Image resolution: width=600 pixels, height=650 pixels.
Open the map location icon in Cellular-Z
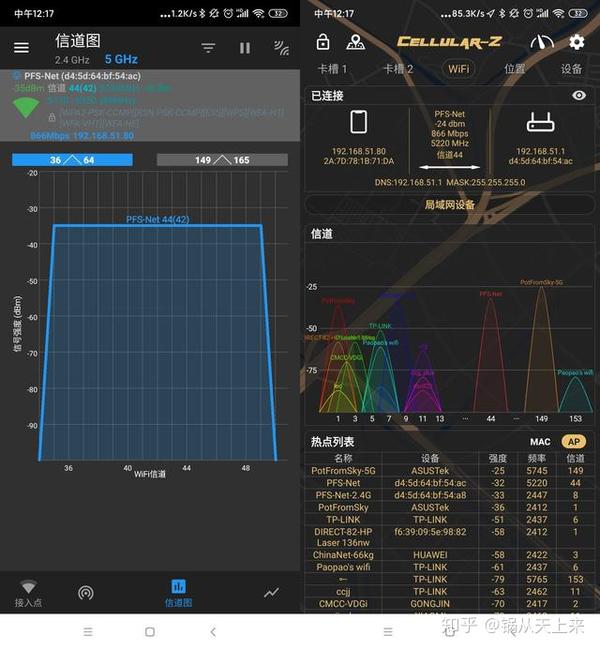point(356,41)
